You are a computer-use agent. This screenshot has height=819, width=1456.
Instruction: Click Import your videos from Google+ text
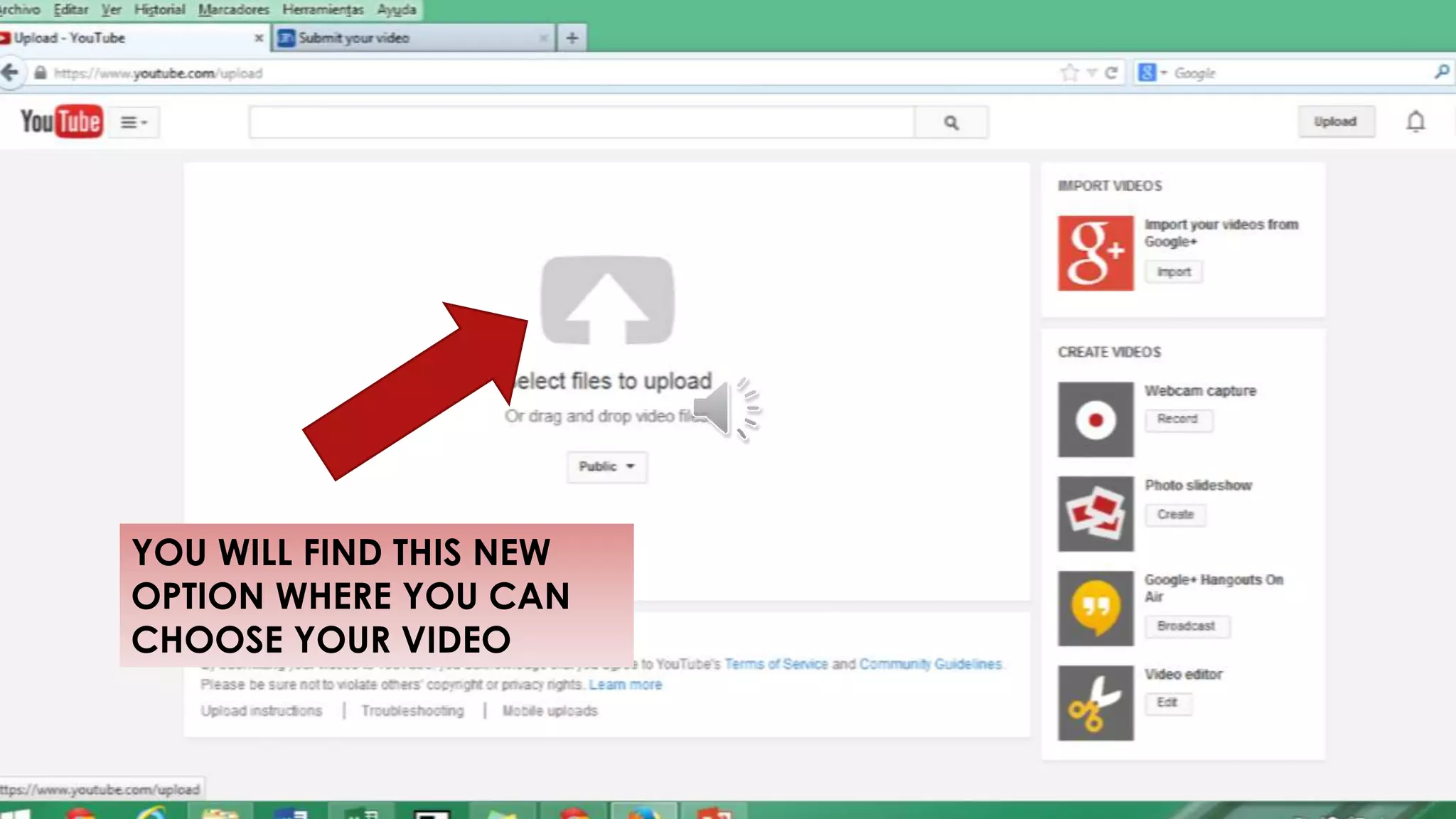click(x=1221, y=233)
